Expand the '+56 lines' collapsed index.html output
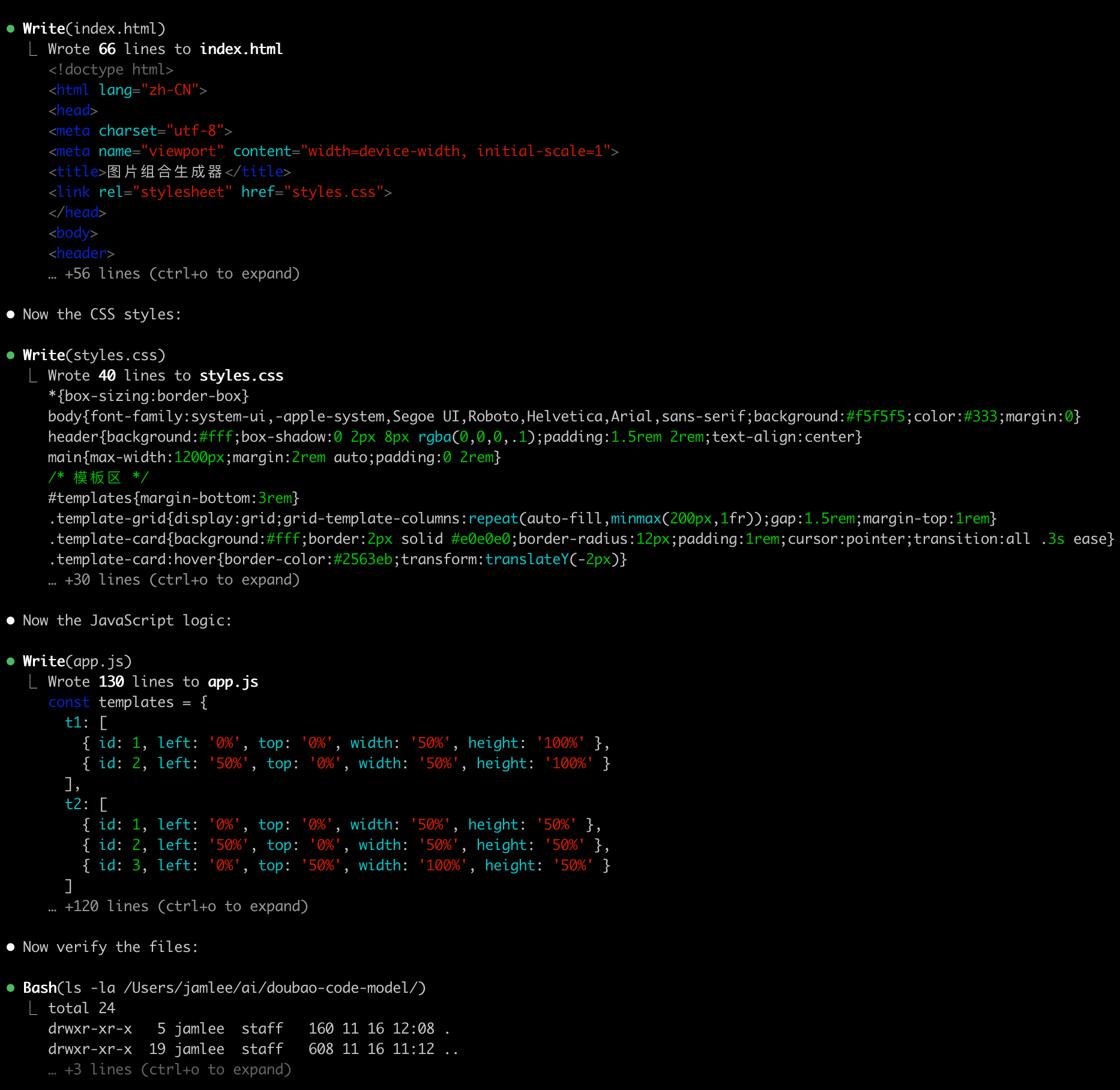This screenshot has width=1120, height=1090. (x=174, y=274)
